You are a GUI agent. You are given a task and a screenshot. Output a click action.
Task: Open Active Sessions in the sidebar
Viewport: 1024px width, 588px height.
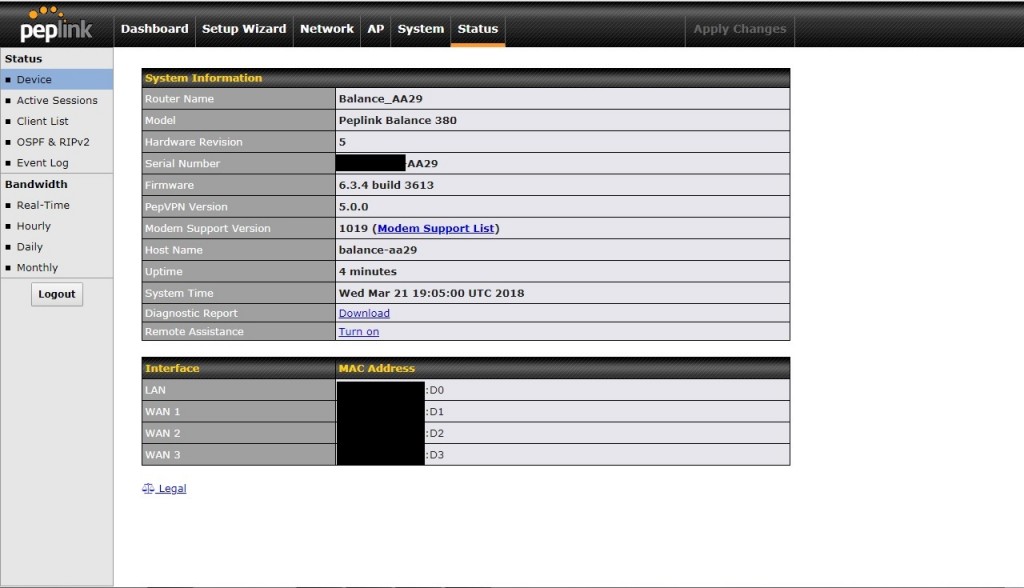(57, 100)
